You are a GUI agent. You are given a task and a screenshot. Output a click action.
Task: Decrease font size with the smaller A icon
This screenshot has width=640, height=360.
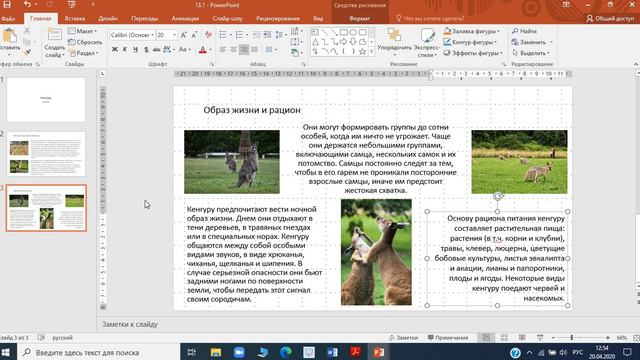(x=195, y=35)
